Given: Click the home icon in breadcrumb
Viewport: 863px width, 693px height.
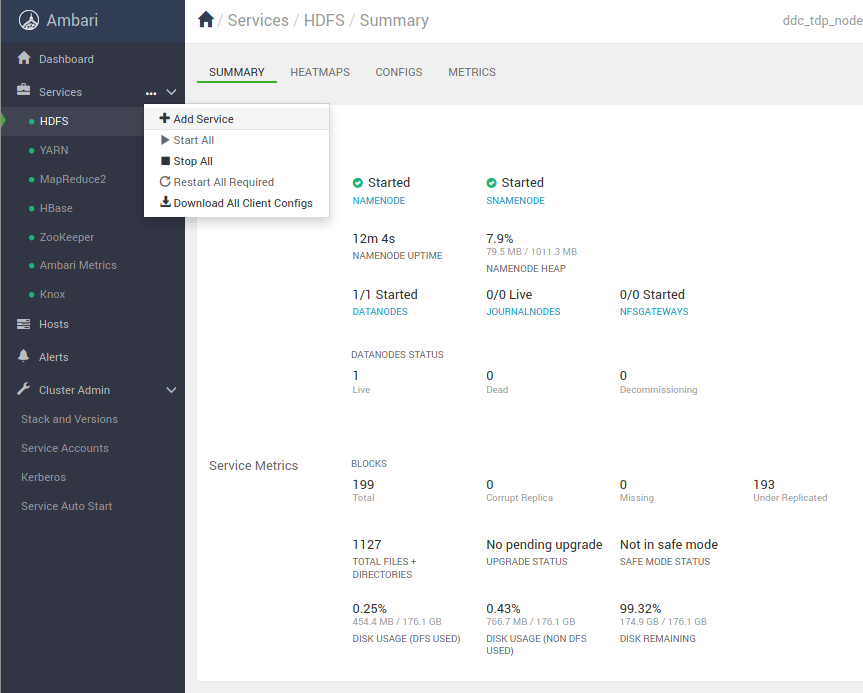Looking at the screenshot, I should (x=206, y=20).
